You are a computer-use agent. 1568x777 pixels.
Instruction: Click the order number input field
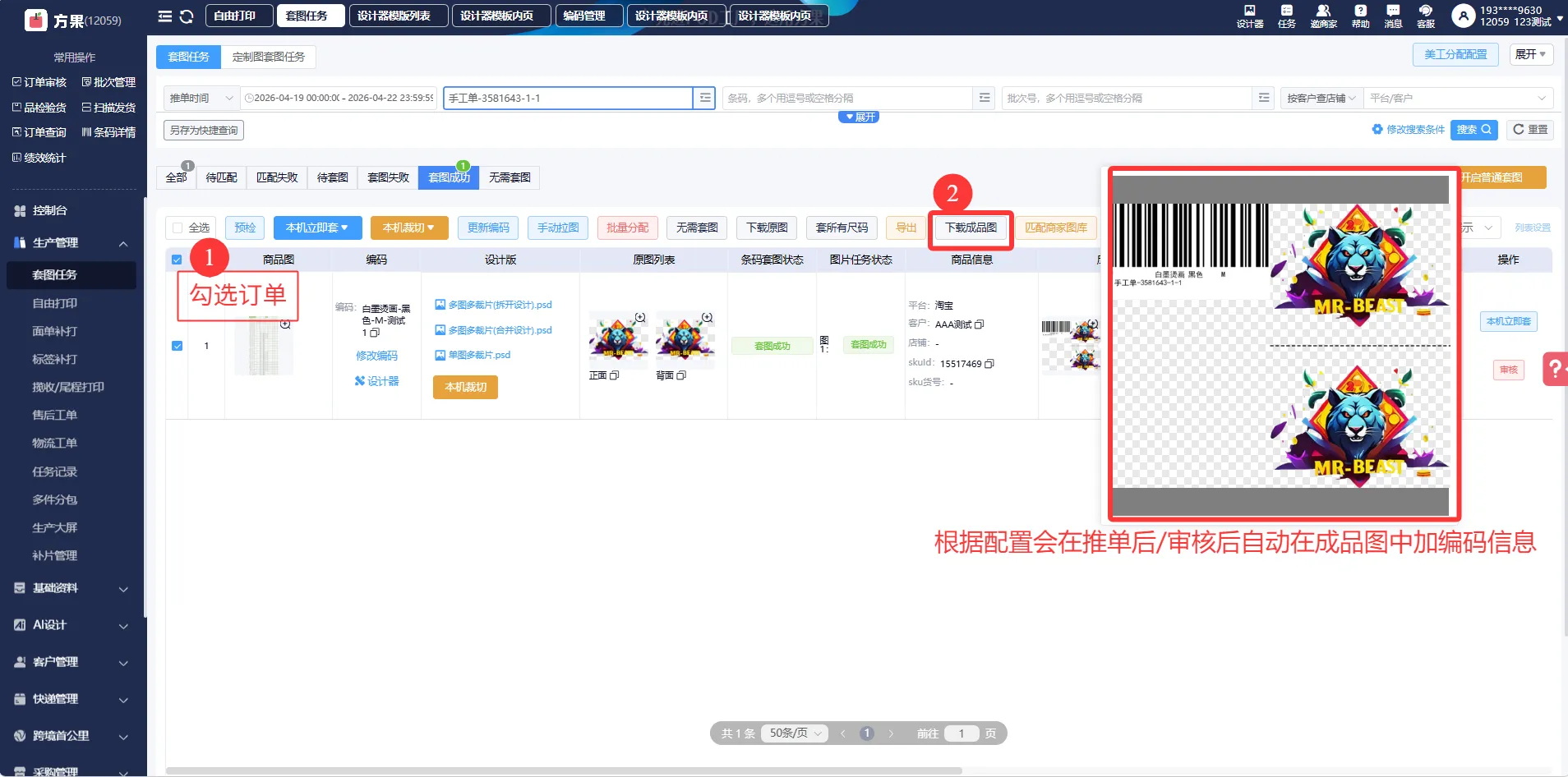[569, 98]
